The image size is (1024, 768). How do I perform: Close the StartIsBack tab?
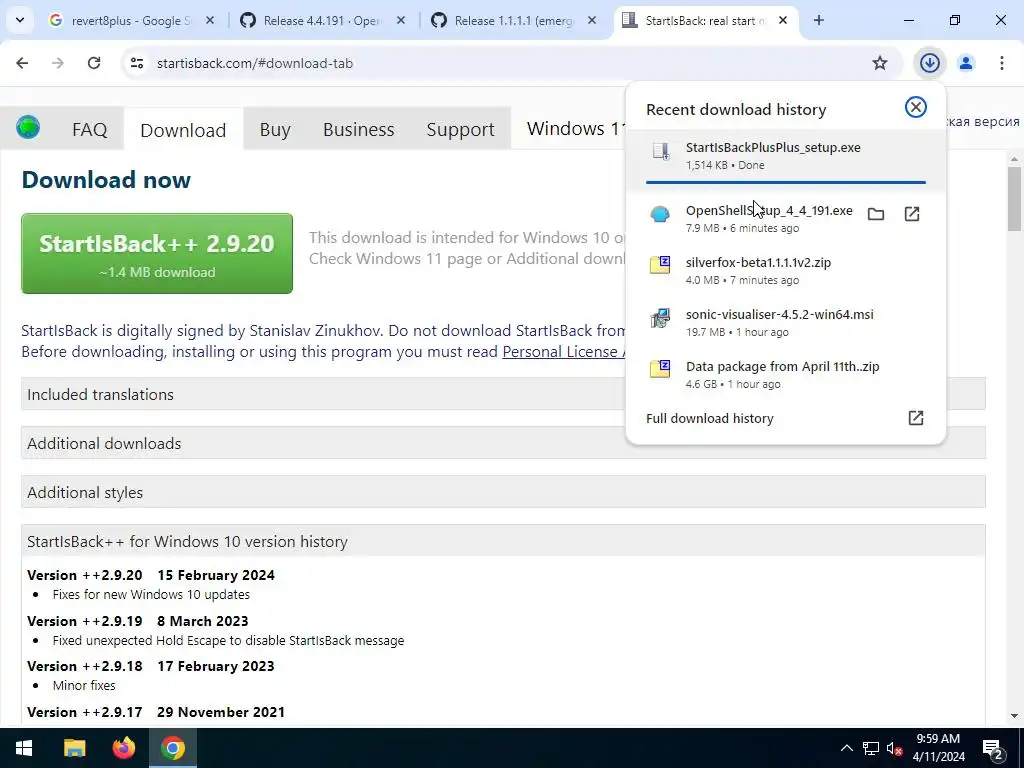pyautogui.click(x=783, y=20)
